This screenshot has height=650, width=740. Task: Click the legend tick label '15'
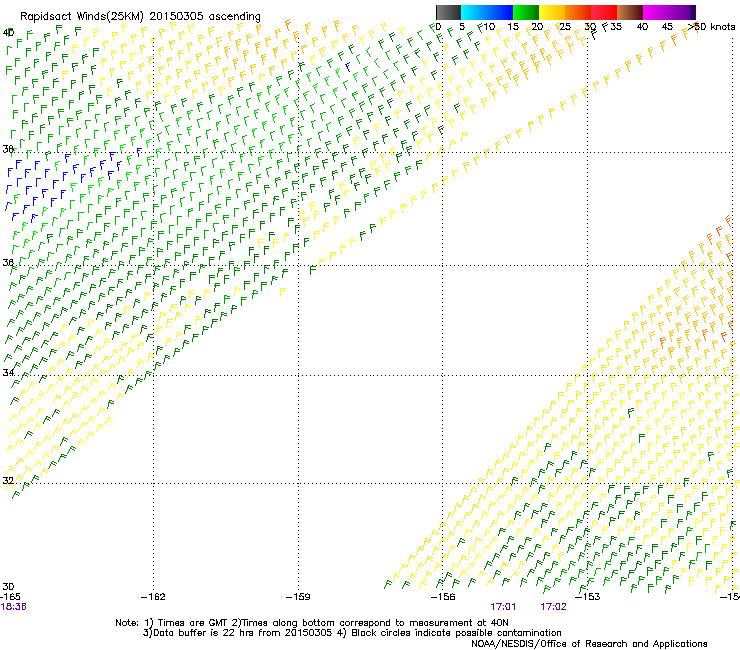[513, 27]
